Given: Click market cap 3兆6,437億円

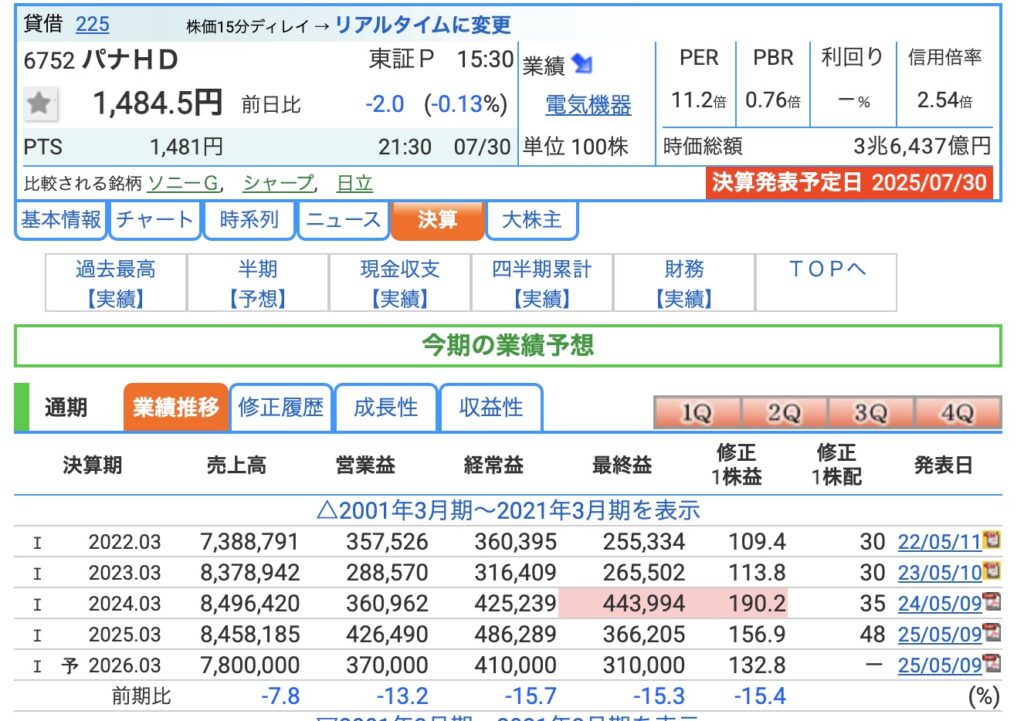Looking at the screenshot, I should pyautogui.click(x=921, y=146).
